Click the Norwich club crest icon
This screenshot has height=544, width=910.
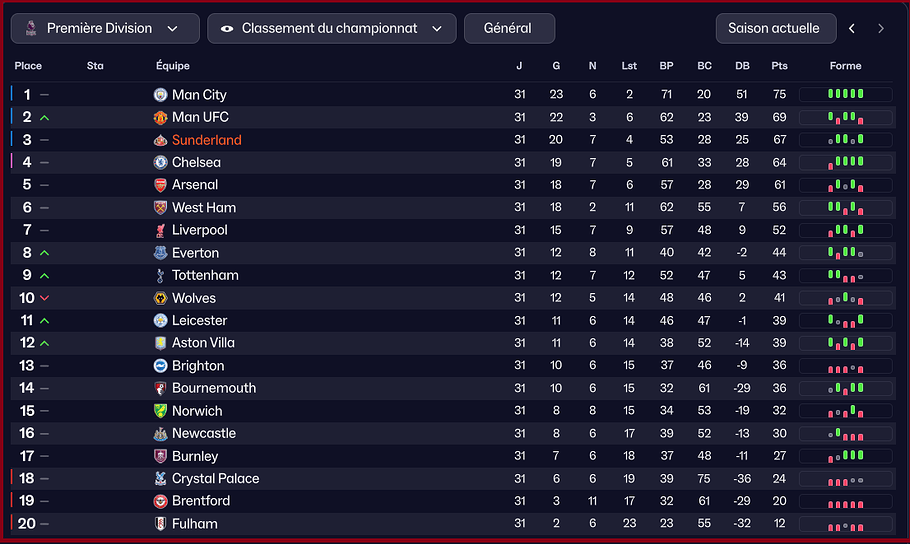tap(160, 411)
